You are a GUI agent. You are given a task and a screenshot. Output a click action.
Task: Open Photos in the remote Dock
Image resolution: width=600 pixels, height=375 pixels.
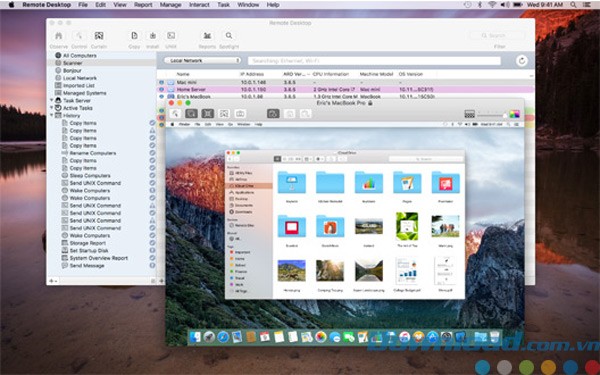[x=321, y=337]
